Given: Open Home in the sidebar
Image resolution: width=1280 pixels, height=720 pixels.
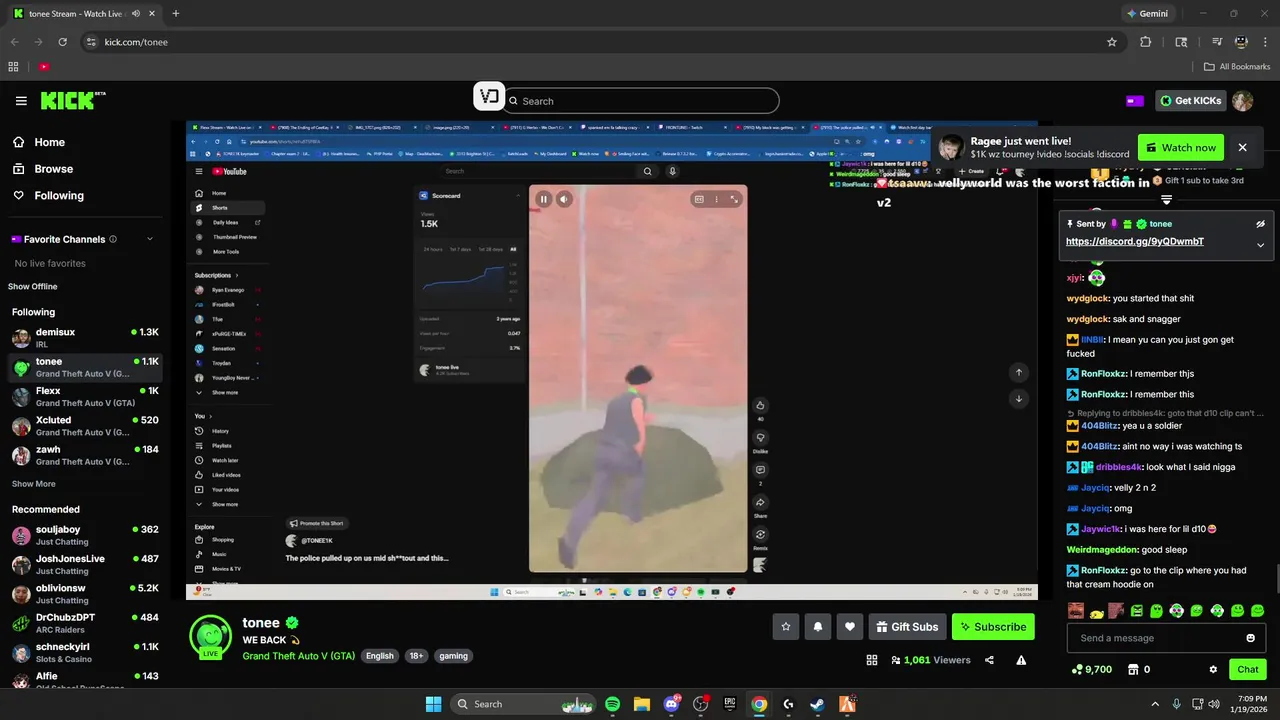Looking at the screenshot, I should pyautogui.click(x=49, y=142).
